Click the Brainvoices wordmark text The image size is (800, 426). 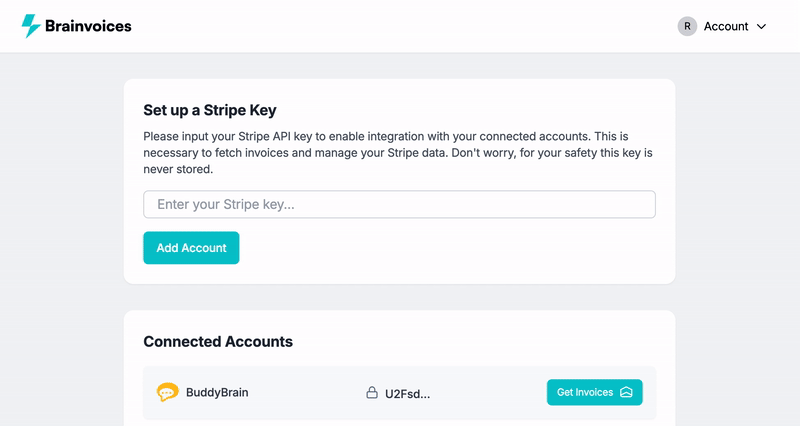click(88, 26)
